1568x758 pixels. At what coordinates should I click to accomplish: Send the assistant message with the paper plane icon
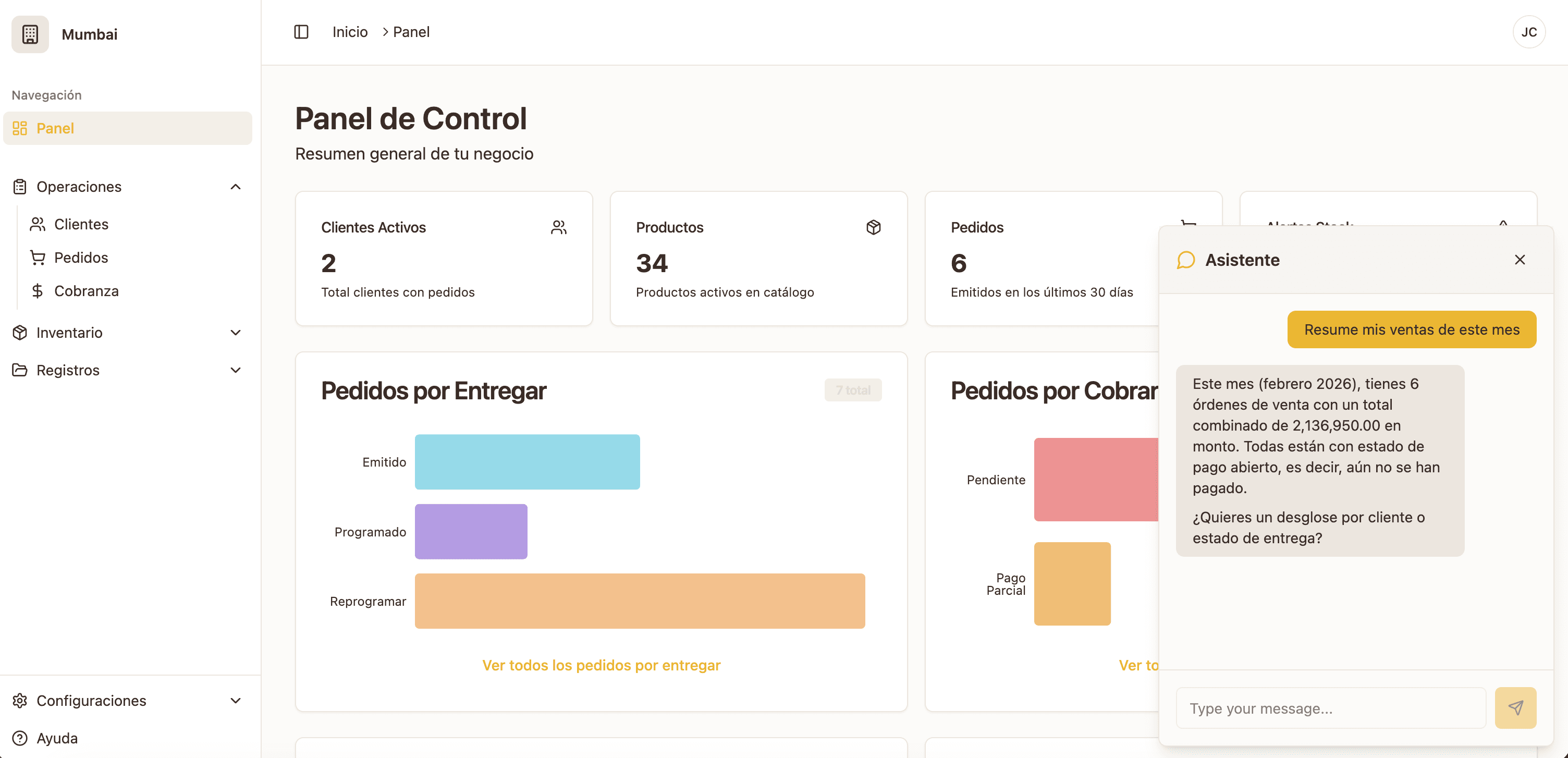(x=1516, y=707)
